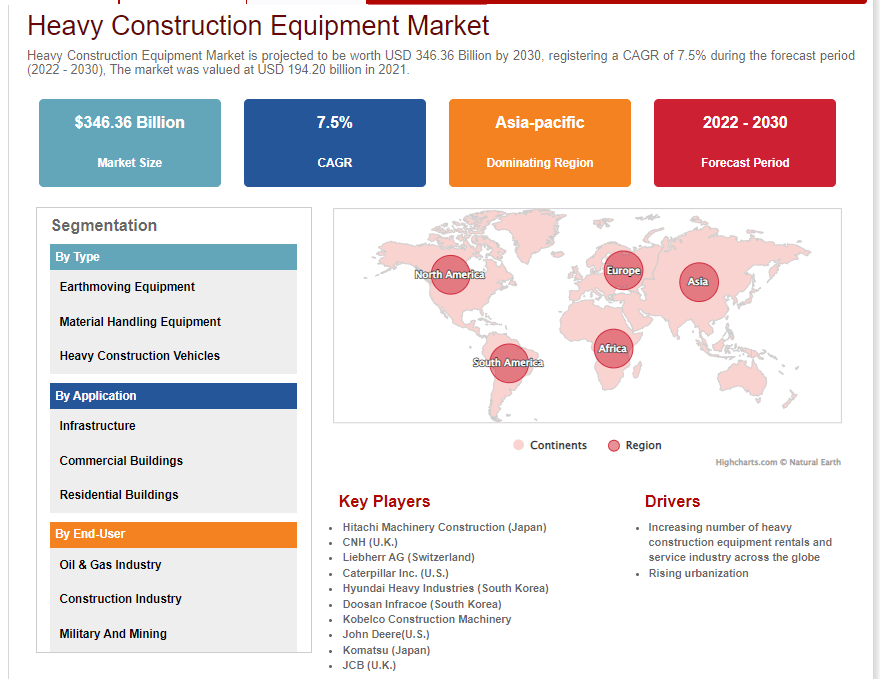Image resolution: width=880 pixels, height=679 pixels.
Task: Select Earthmoving Equipment under By Type
Action: (127, 287)
